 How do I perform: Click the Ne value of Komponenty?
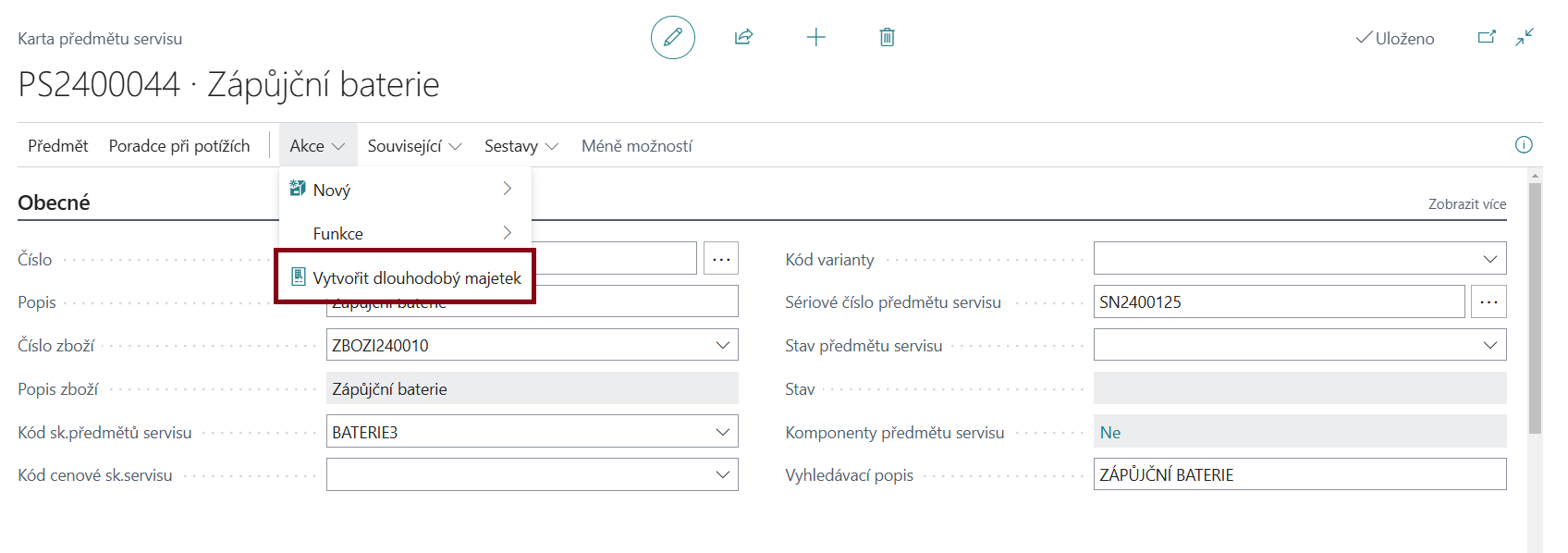point(1109,432)
